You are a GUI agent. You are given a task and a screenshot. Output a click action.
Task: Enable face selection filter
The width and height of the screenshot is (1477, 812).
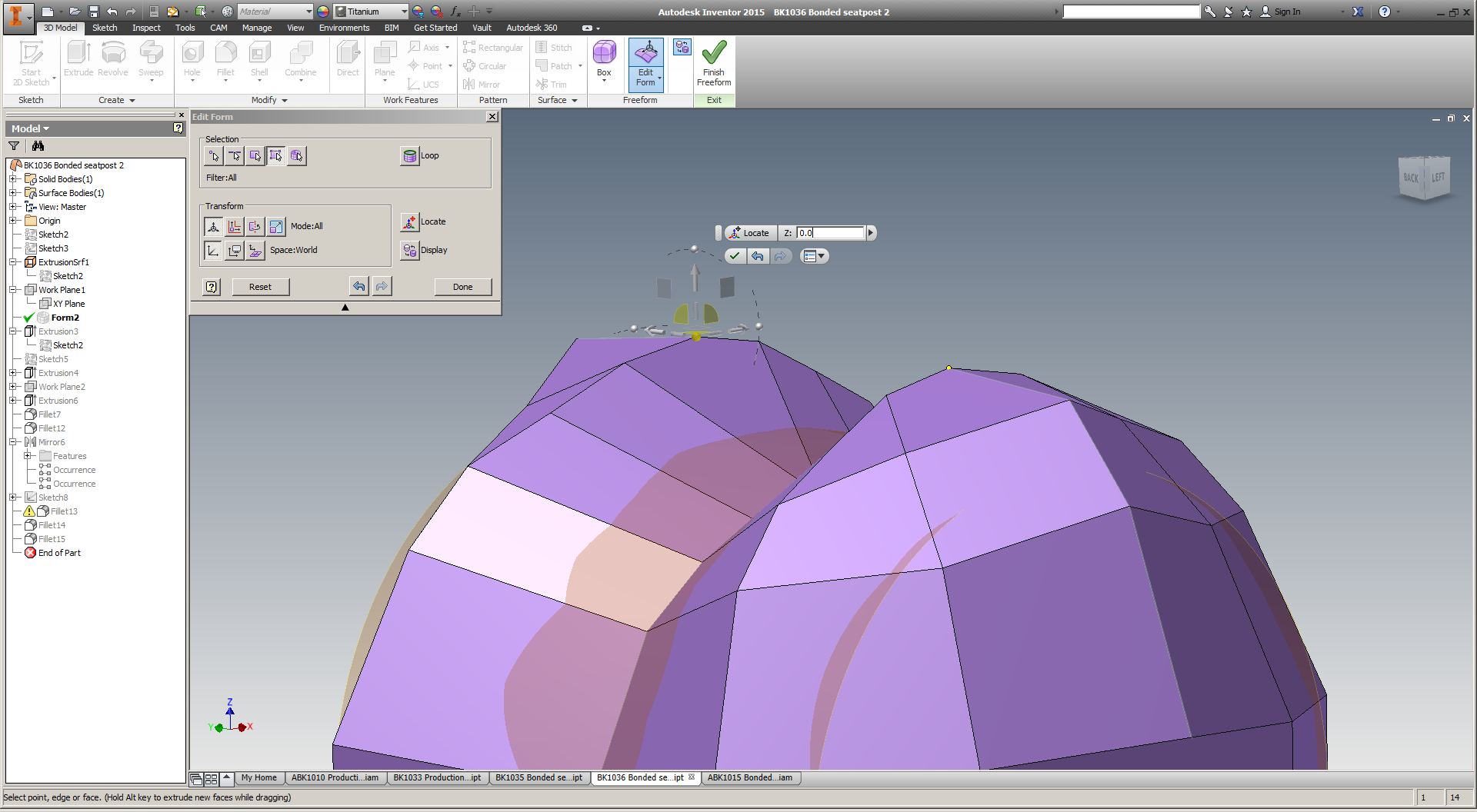coord(255,156)
